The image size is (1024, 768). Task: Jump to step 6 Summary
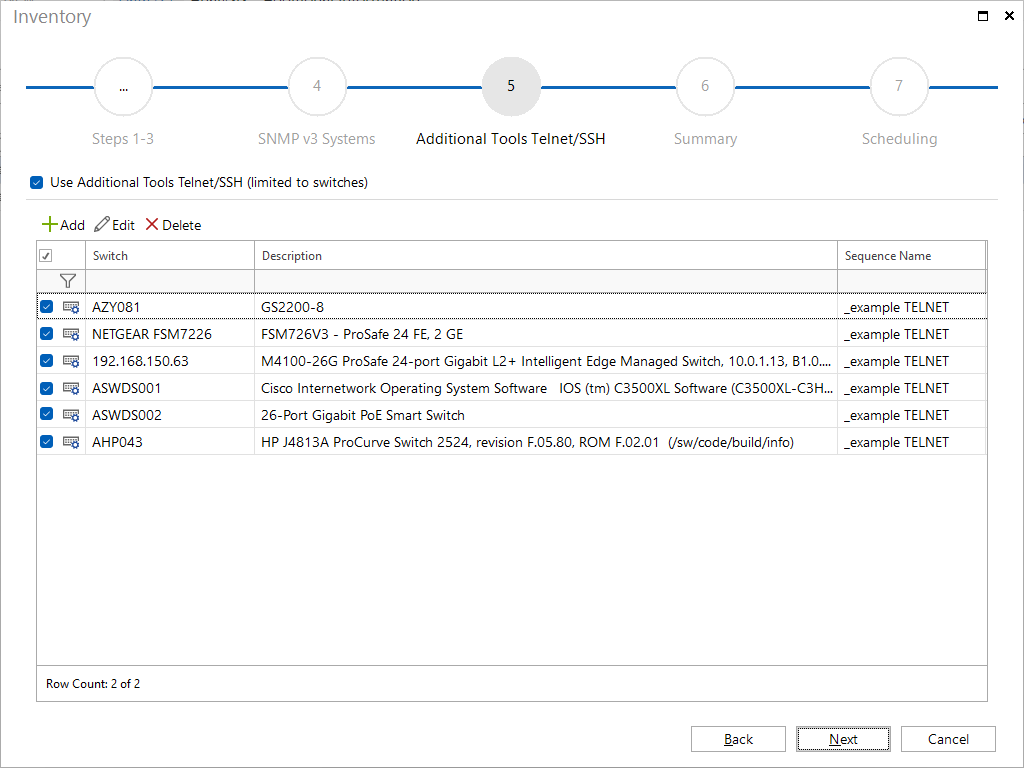pos(705,86)
